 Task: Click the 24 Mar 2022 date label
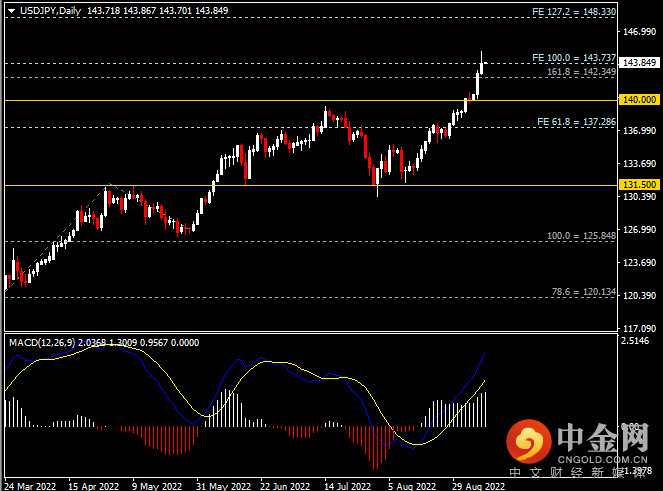coord(30,486)
